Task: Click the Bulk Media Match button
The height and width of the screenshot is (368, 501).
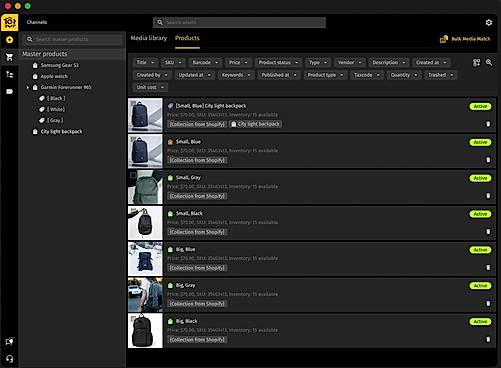Action: [465, 39]
